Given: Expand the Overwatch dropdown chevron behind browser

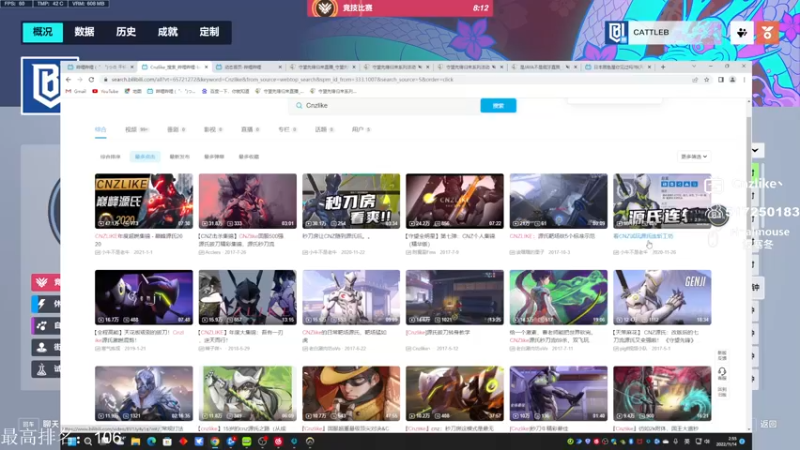Looking at the screenshot, I should [x=755, y=150].
